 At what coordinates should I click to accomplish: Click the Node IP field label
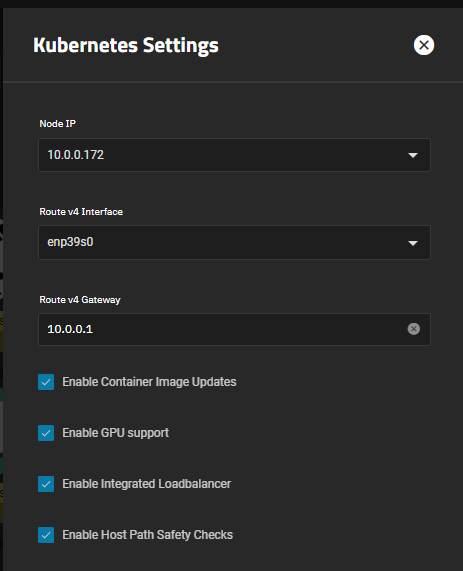58,124
